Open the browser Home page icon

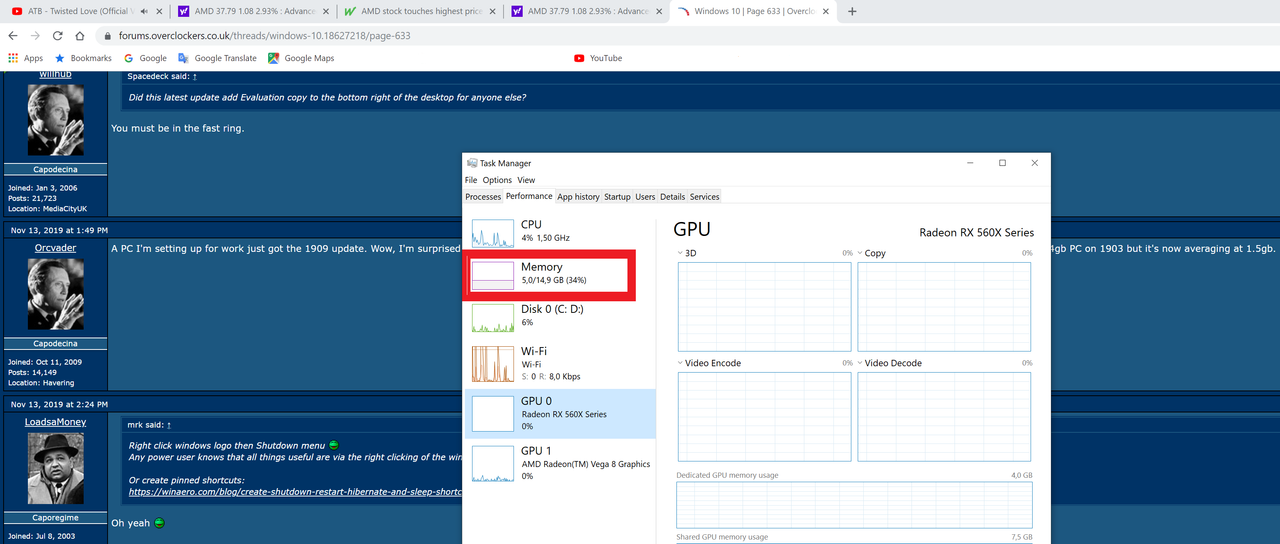pyautogui.click(x=80, y=35)
